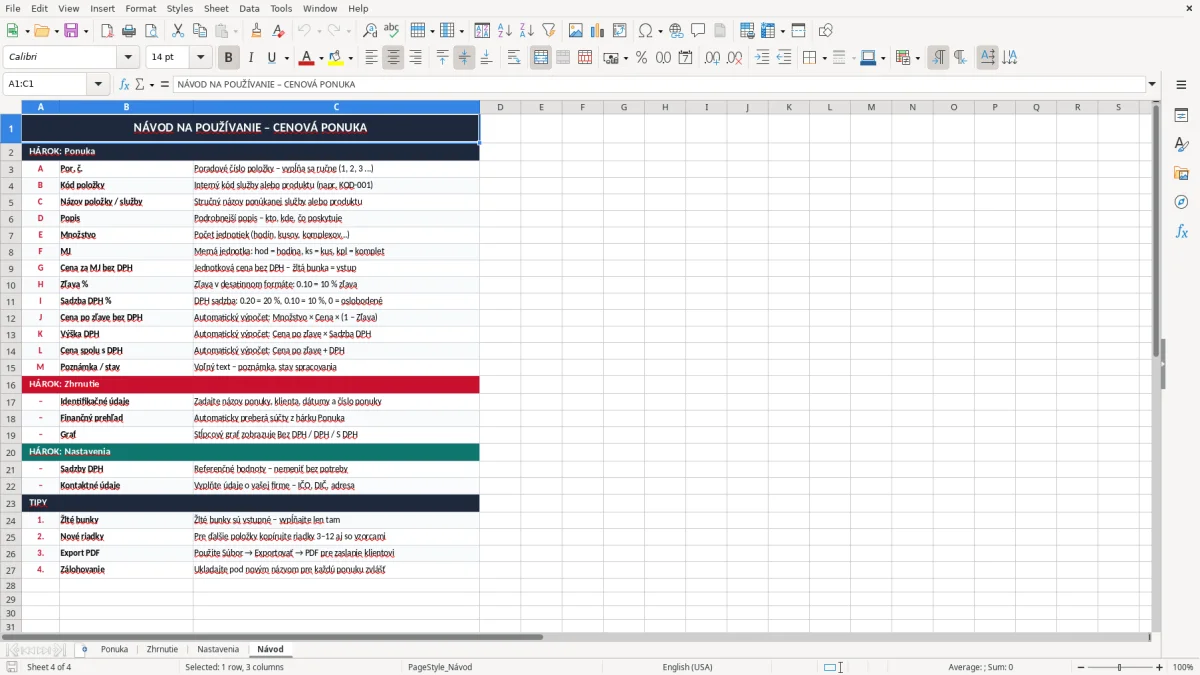Click the Sum sigma button
The width and height of the screenshot is (1200, 675).
[140, 84]
